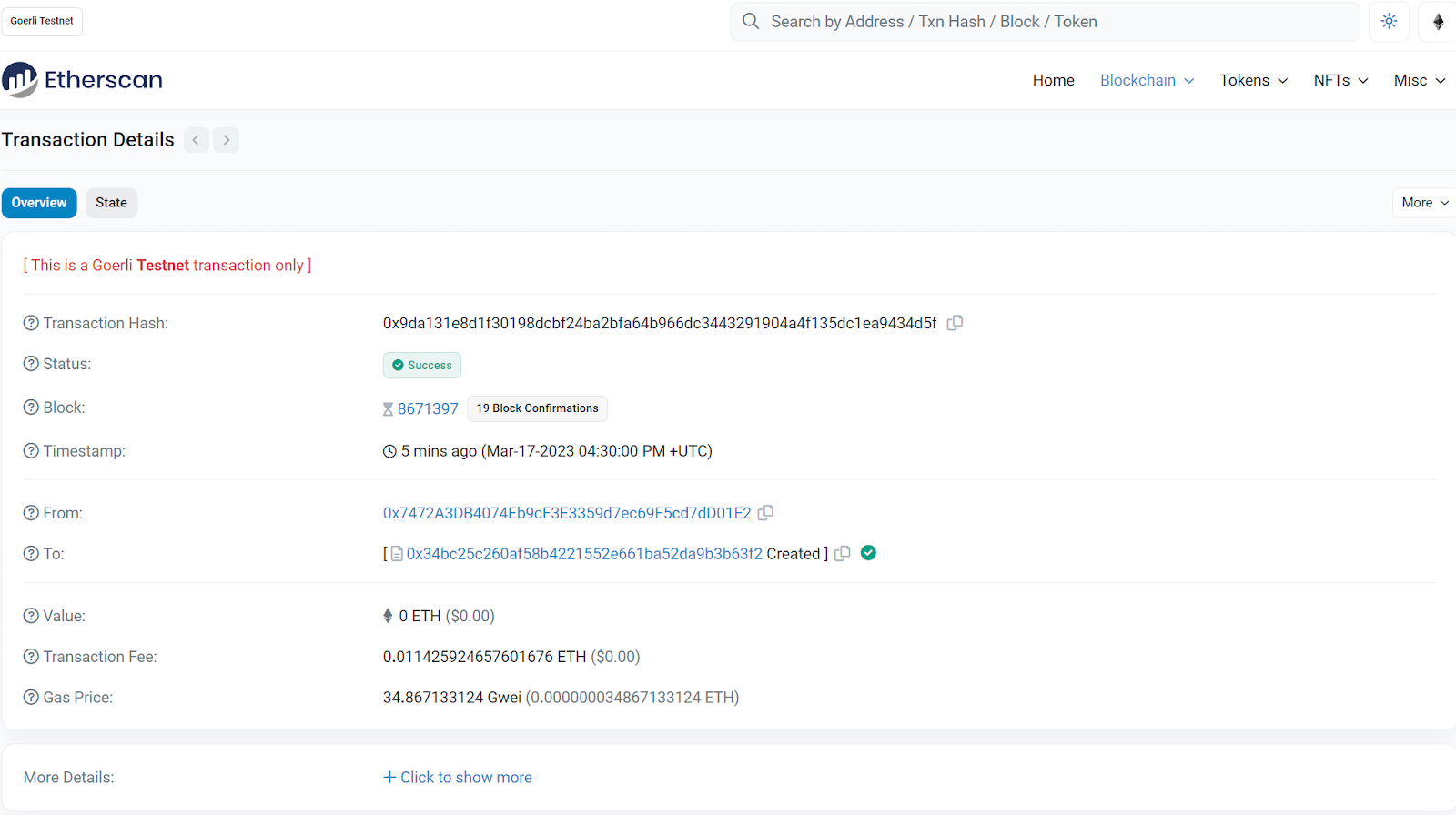Select the Overview tab
The image size is (1456, 815).
tap(39, 203)
